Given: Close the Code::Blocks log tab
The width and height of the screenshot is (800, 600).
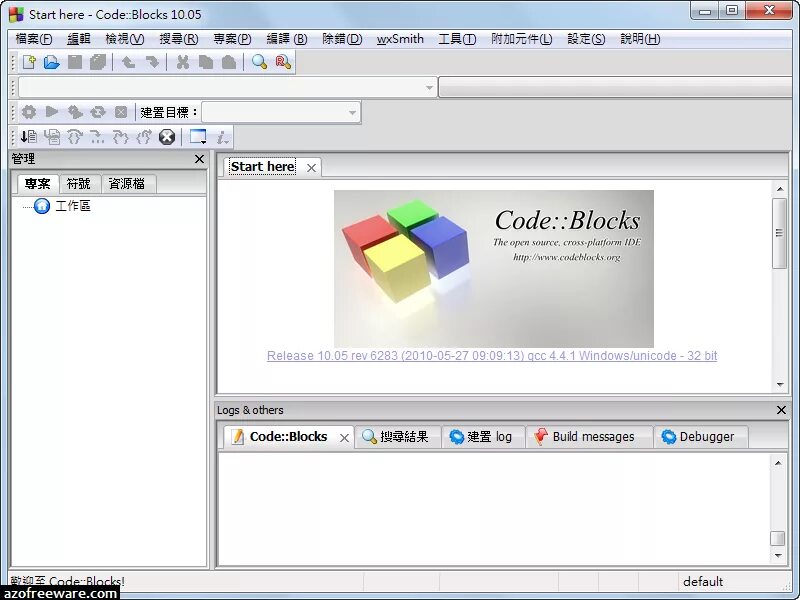Looking at the screenshot, I should pos(344,438).
